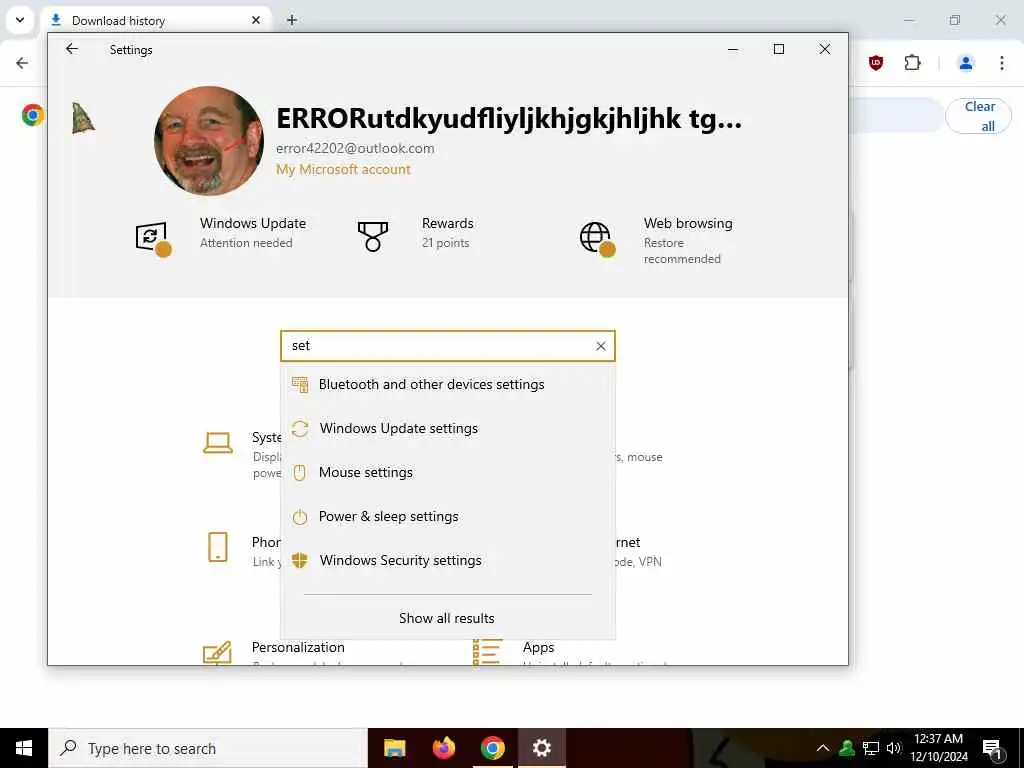The height and width of the screenshot is (768, 1024).
Task: Open File Explorer from taskbar
Action: (x=394, y=748)
